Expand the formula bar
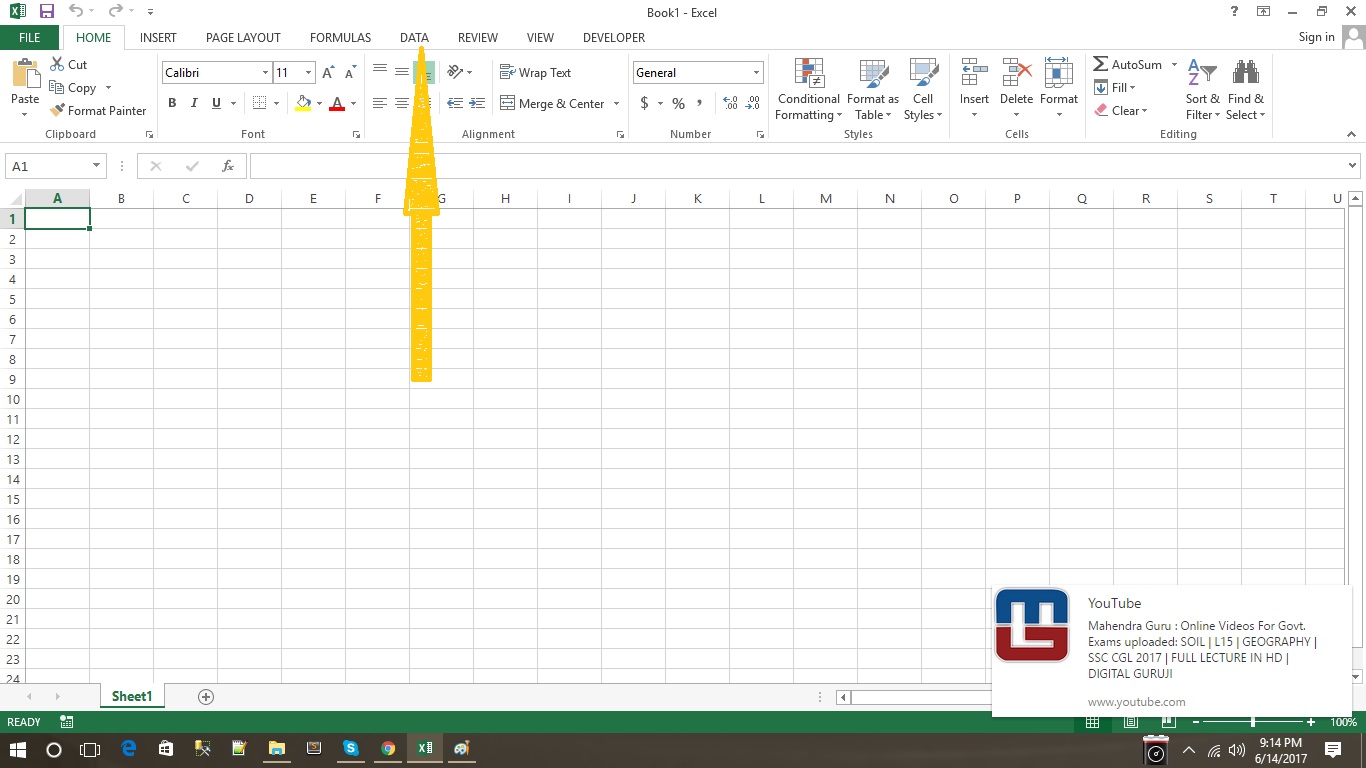 1353,166
